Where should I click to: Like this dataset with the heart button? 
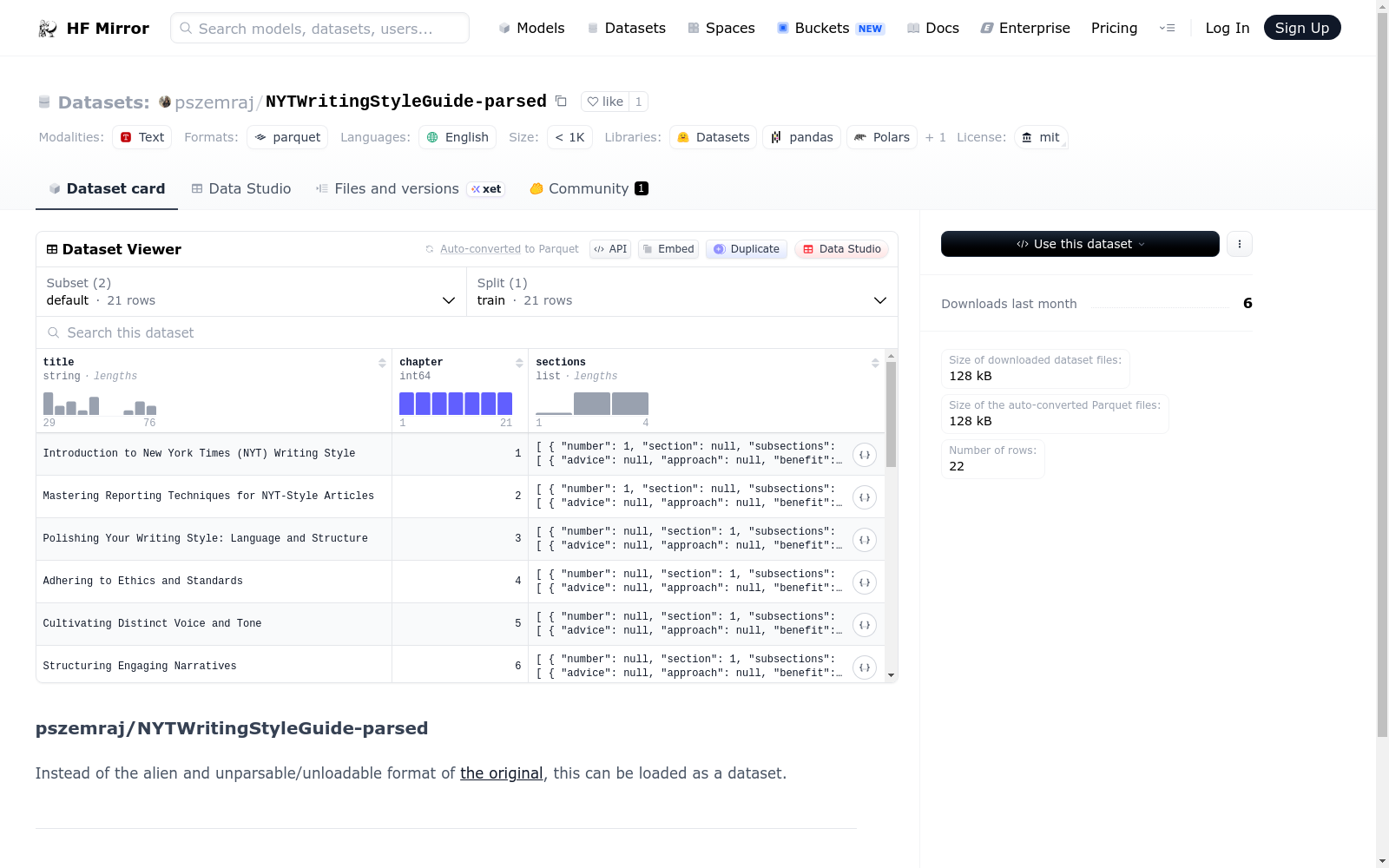[605, 102]
